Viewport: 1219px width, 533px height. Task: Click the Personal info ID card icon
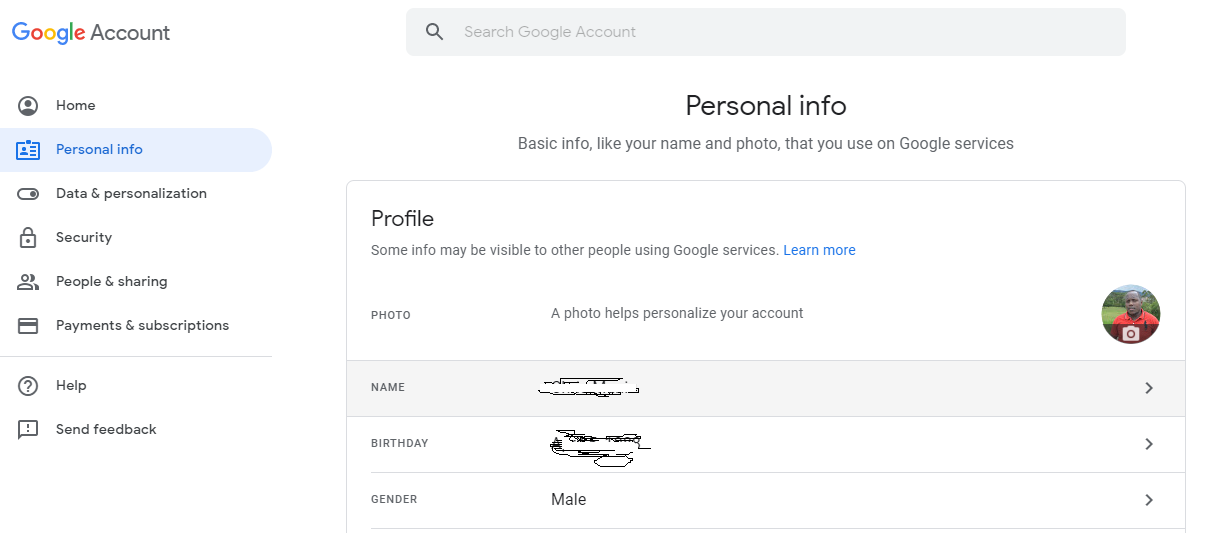28,150
